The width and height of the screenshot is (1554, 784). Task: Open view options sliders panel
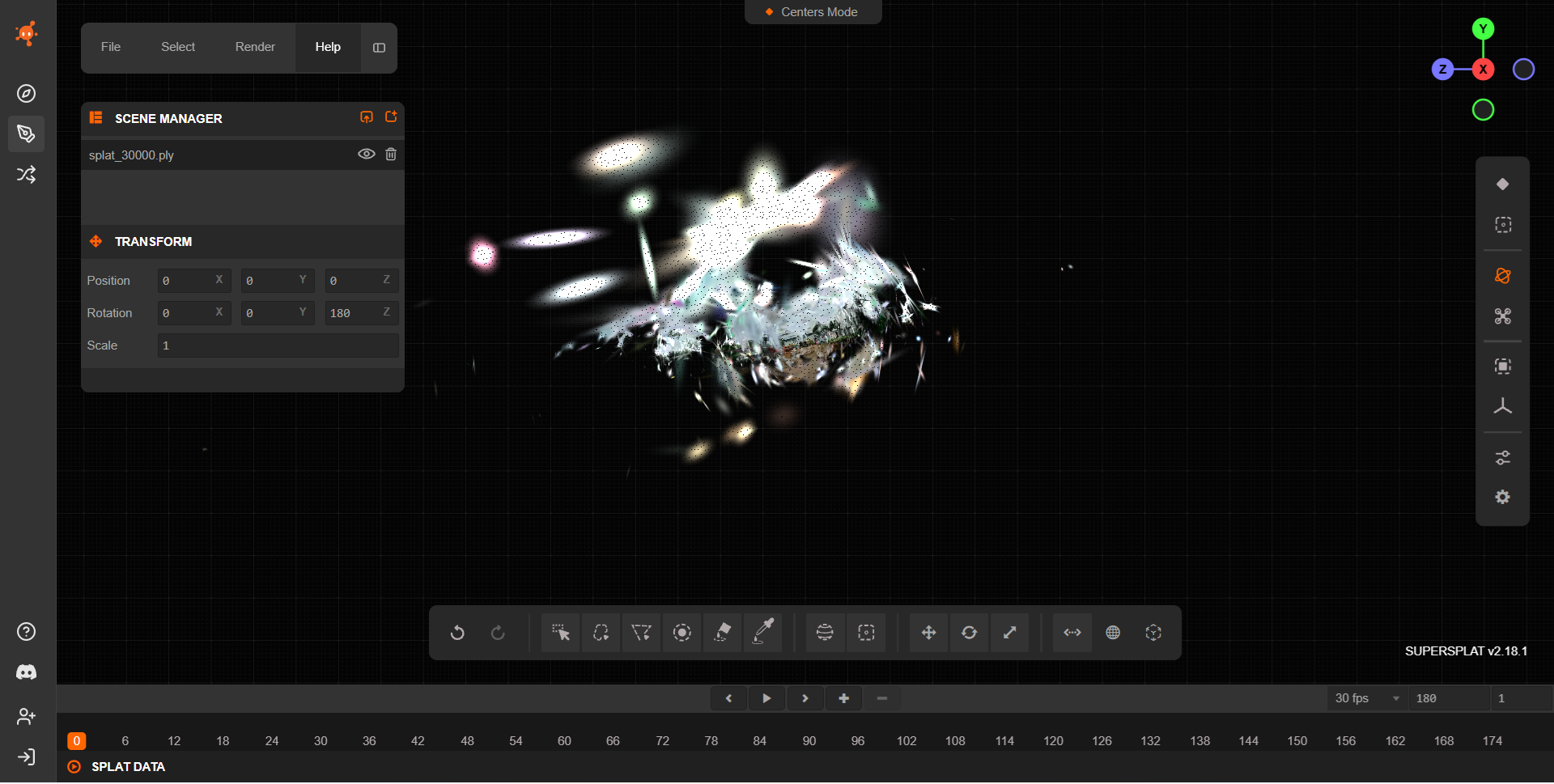point(1503,458)
